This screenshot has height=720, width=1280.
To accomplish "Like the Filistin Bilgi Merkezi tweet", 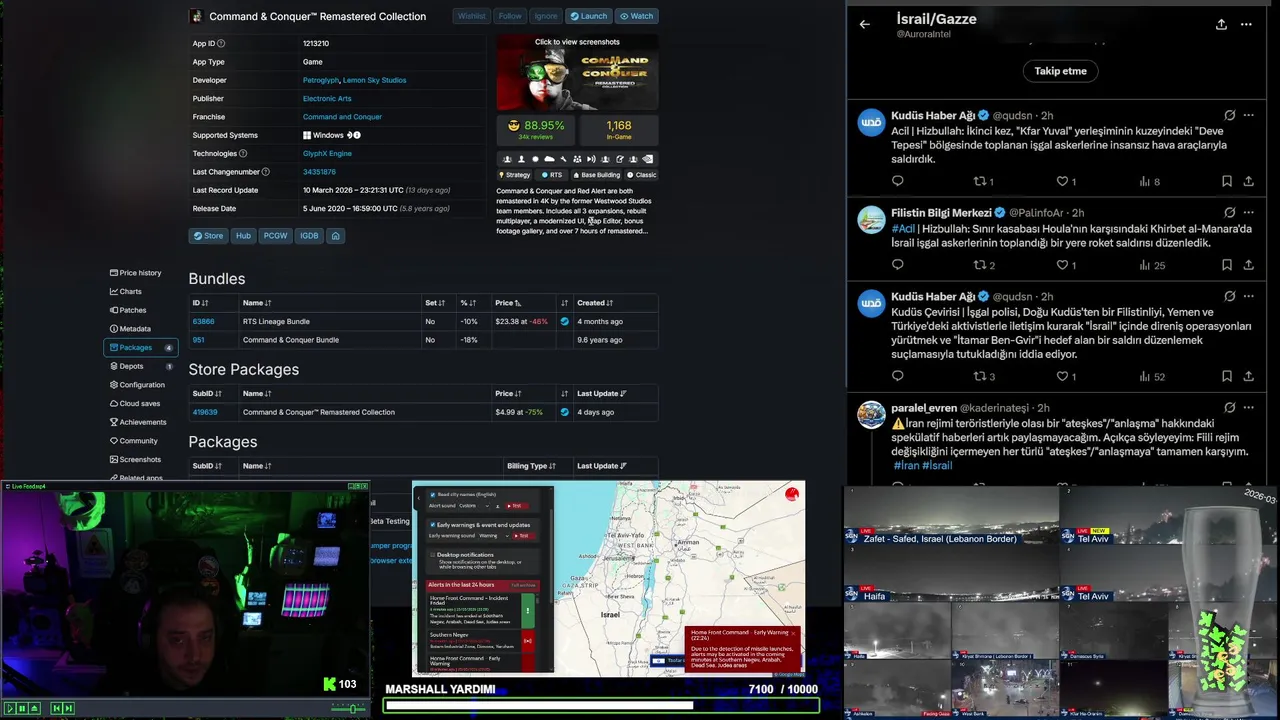I will (1066, 265).
